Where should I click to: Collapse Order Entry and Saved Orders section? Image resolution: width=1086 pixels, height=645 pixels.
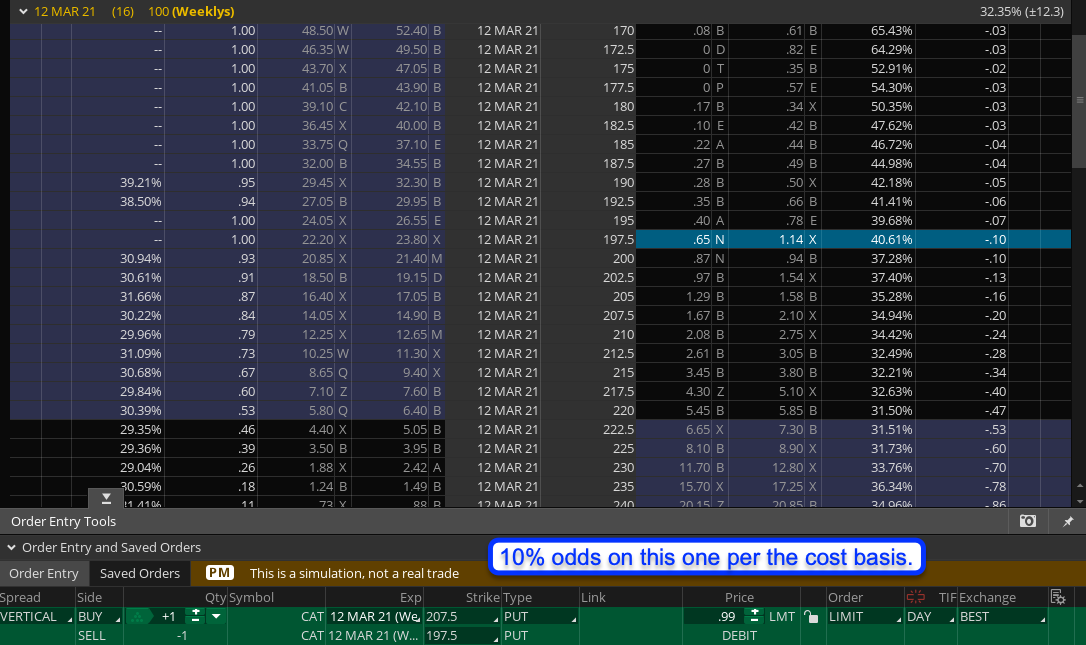point(12,548)
